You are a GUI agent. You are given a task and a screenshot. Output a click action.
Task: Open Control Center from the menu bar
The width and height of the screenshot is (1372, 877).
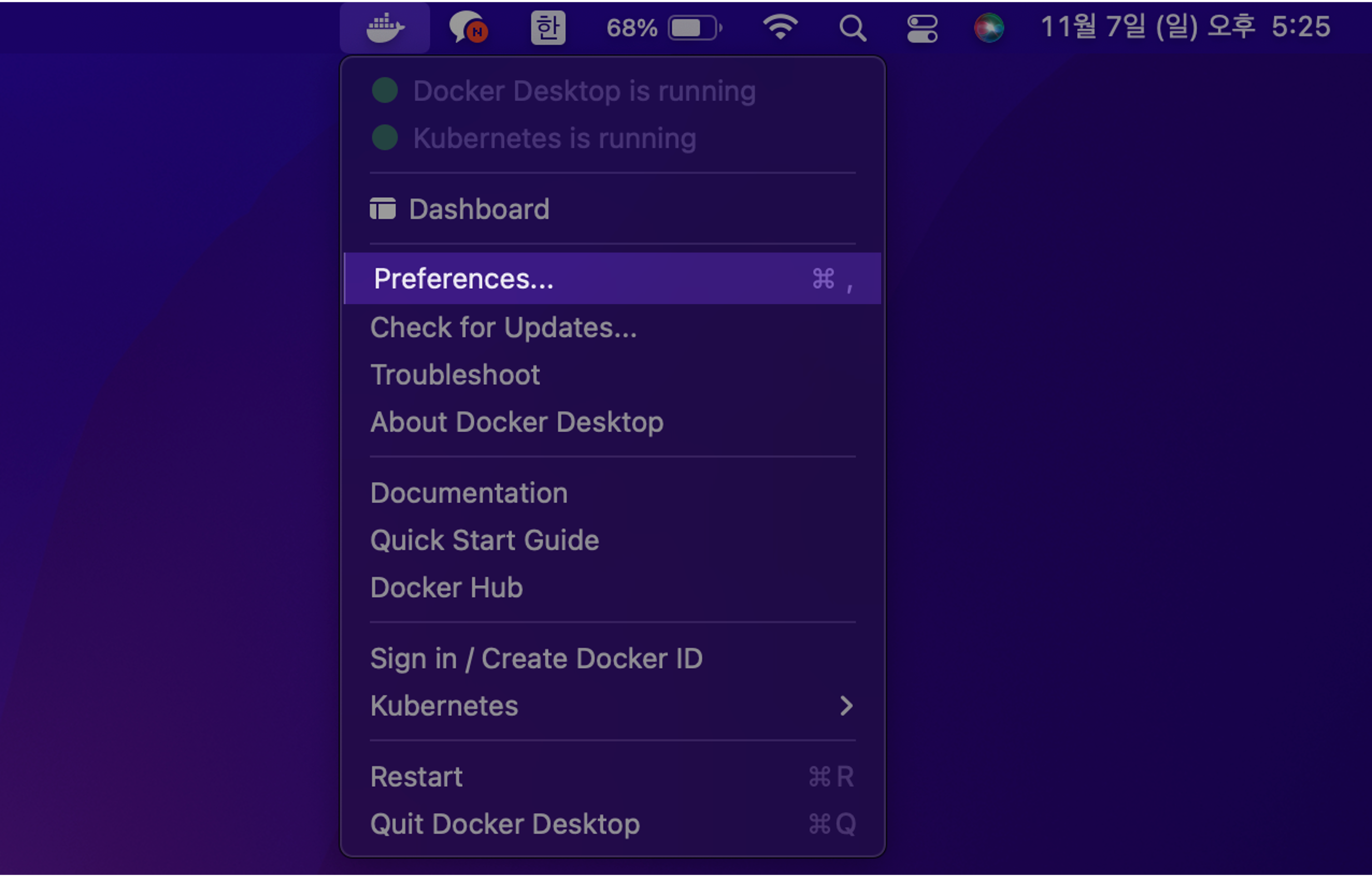922,28
